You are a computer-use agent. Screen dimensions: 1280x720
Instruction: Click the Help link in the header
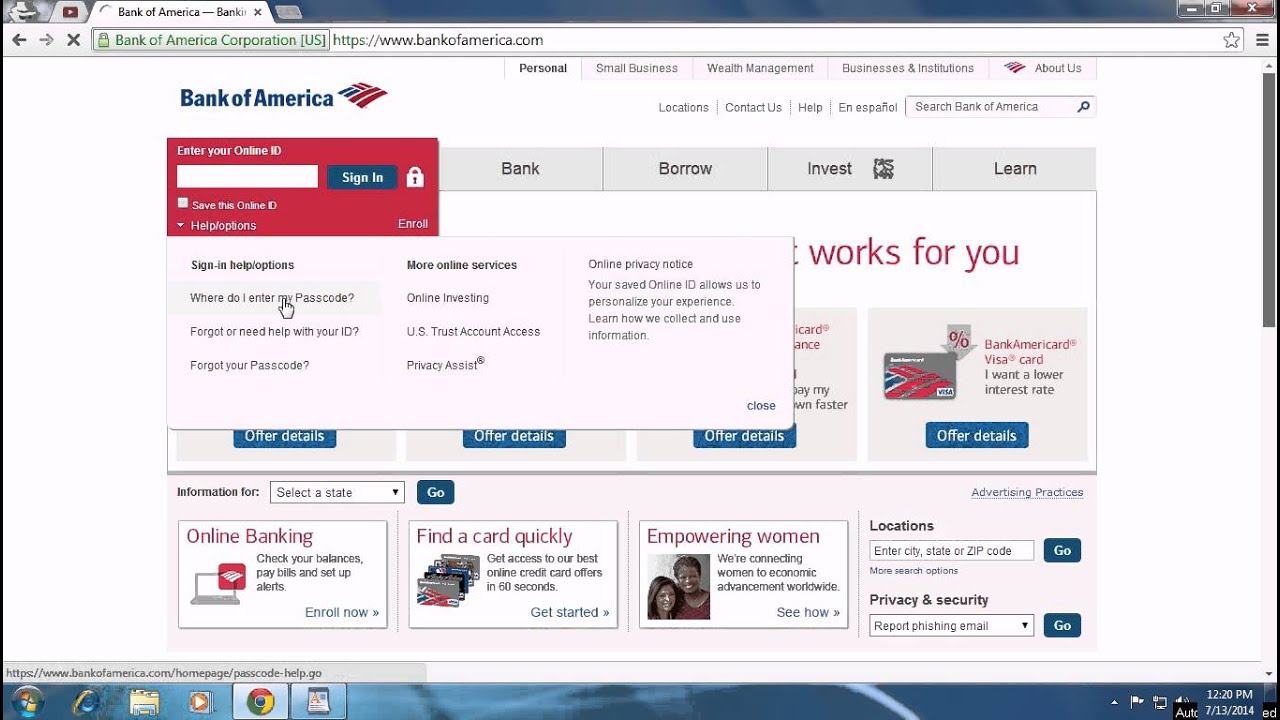[810, 107]
